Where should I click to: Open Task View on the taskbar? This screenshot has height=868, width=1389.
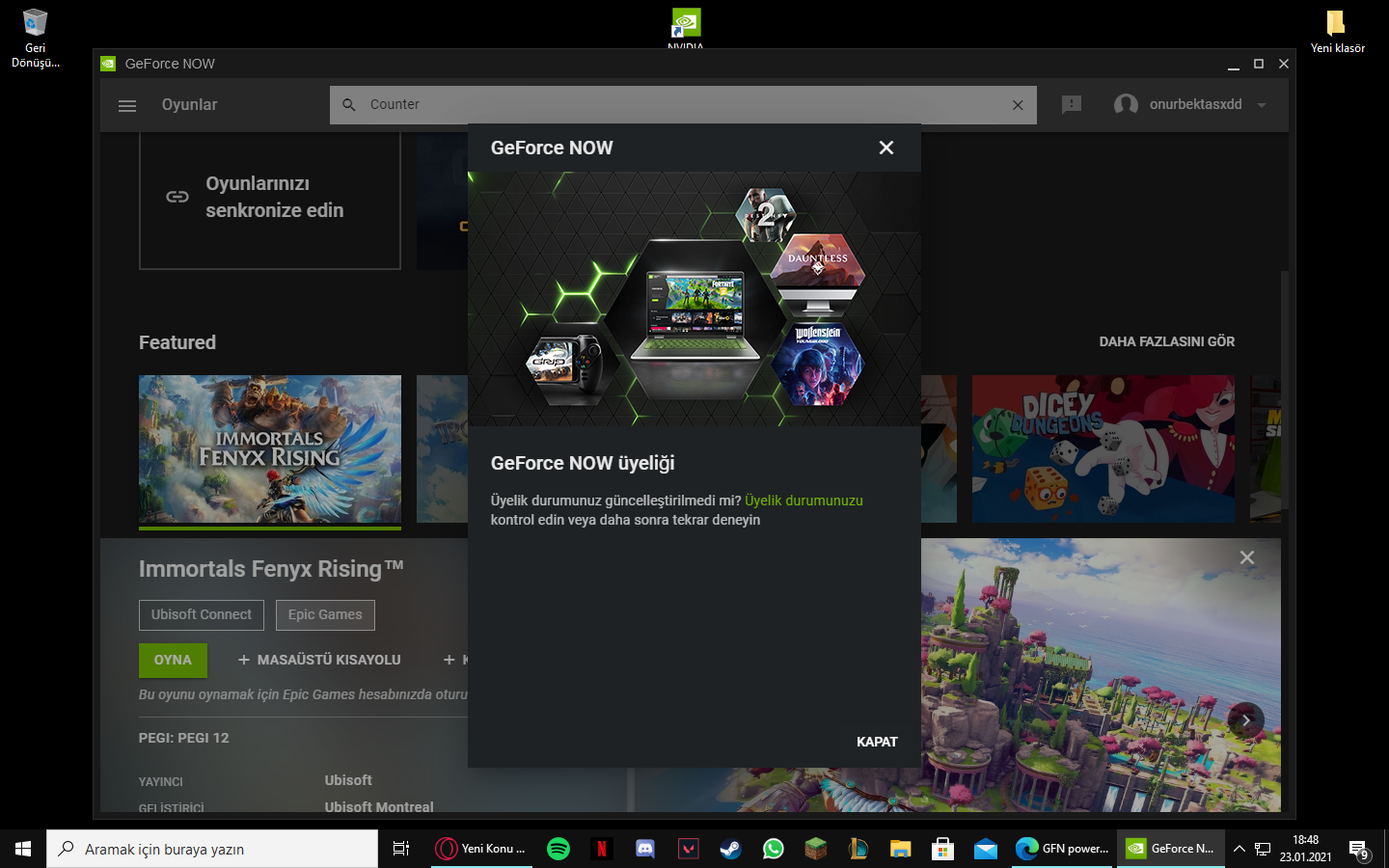pos(401,849)
